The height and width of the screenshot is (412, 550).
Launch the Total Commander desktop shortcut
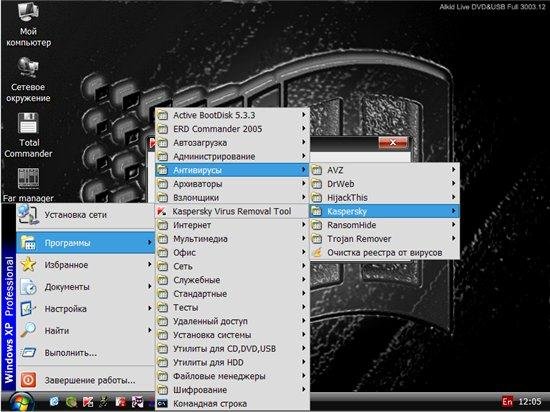coord(28,135)
